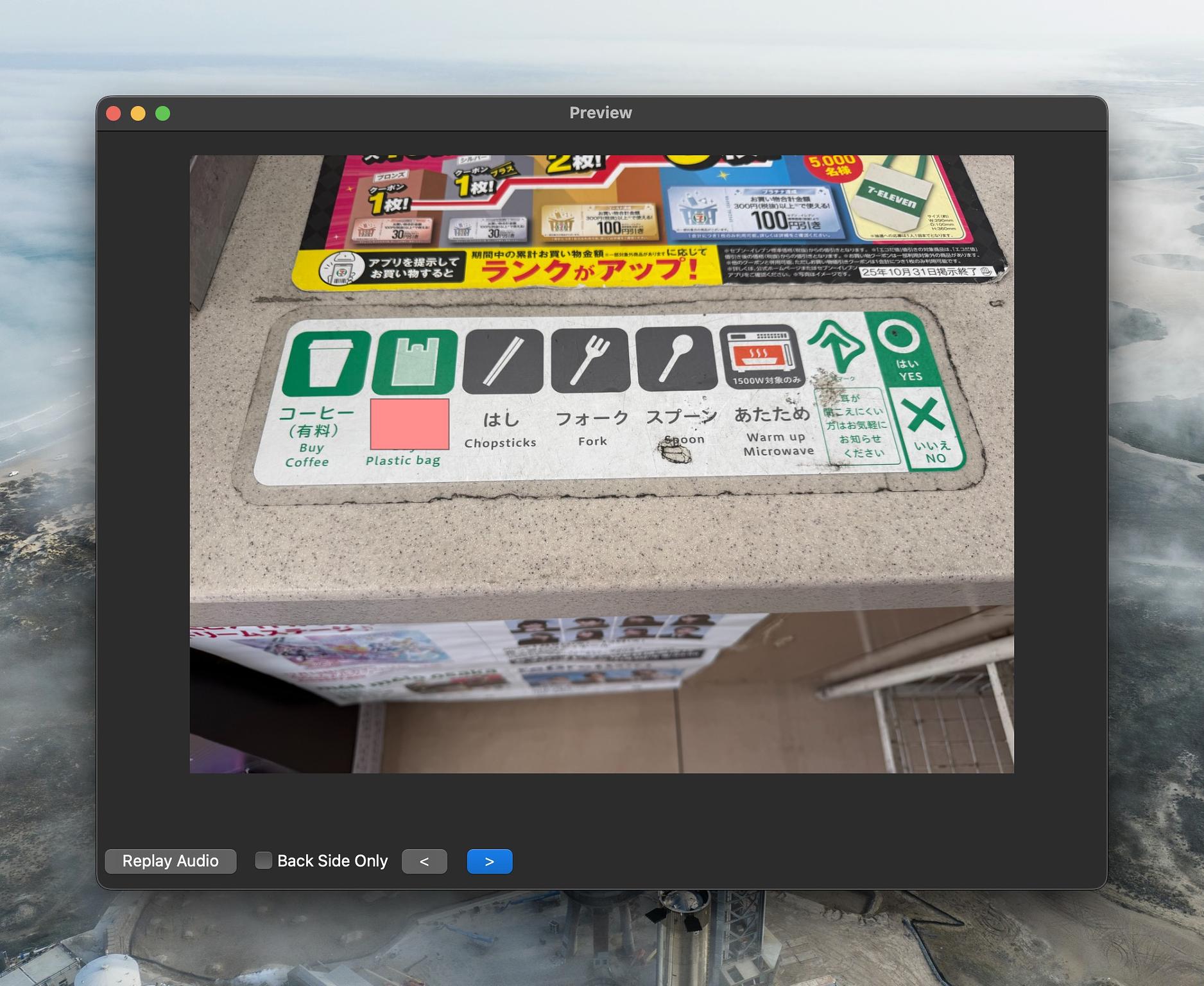Viewport: 1204px width, 986px height.
Task: Click the green X symbol above NO
Action: 924,414
